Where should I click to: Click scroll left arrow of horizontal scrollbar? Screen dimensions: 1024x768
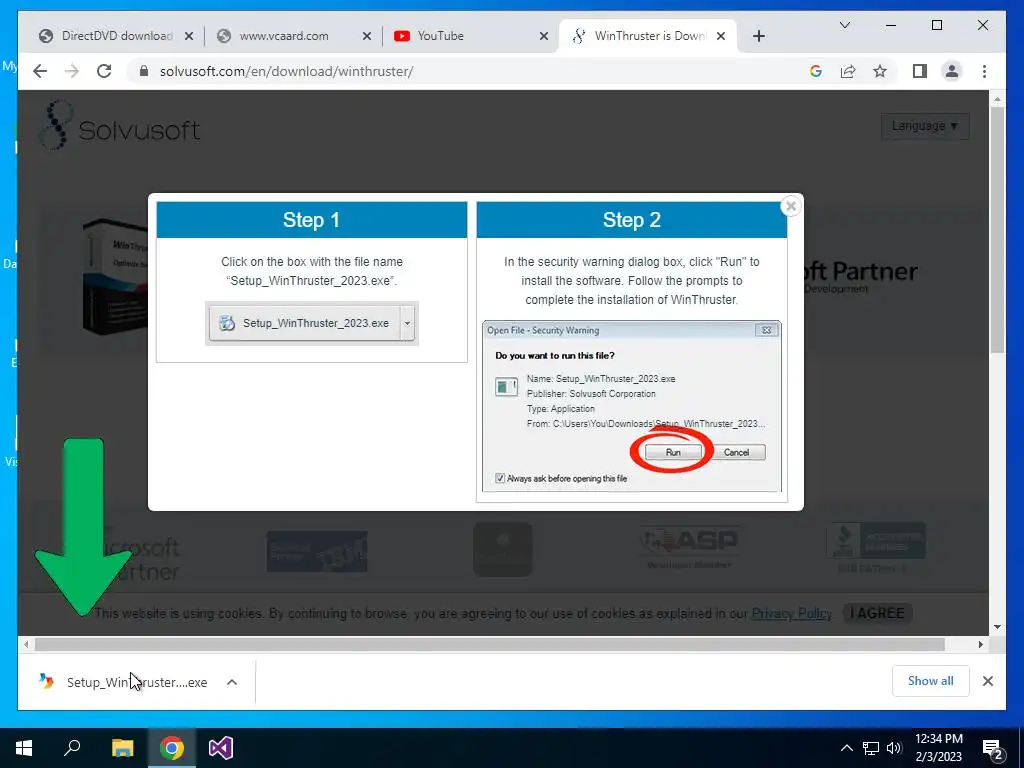25,645
